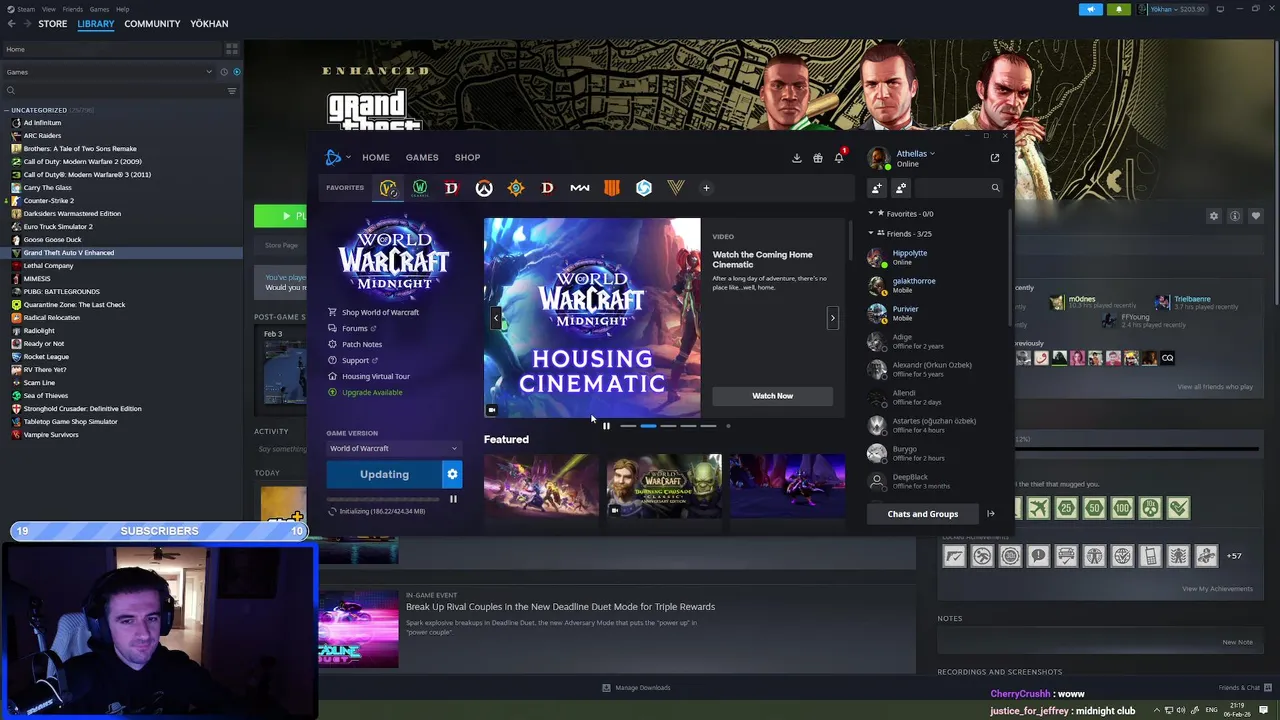Expand the Battle.net logo dropdown menu
The image size is (1280, 720).
(338, 158)
